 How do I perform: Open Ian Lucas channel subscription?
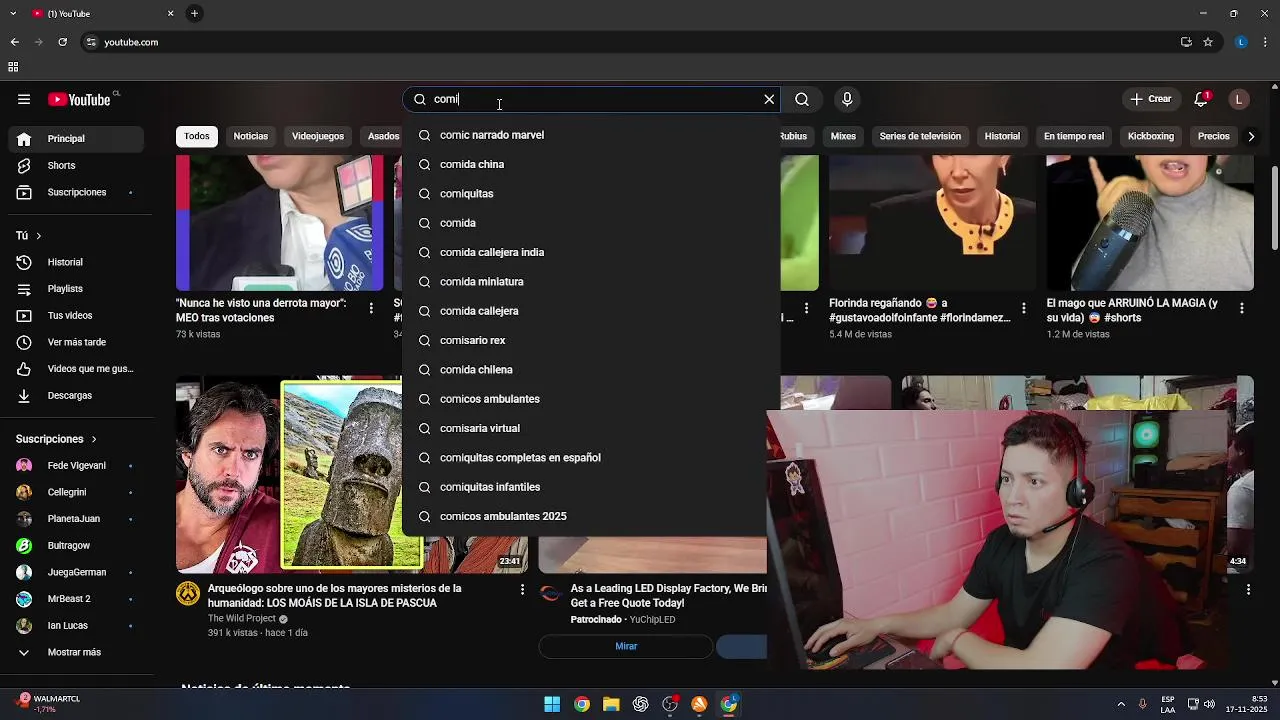[76, 625]
